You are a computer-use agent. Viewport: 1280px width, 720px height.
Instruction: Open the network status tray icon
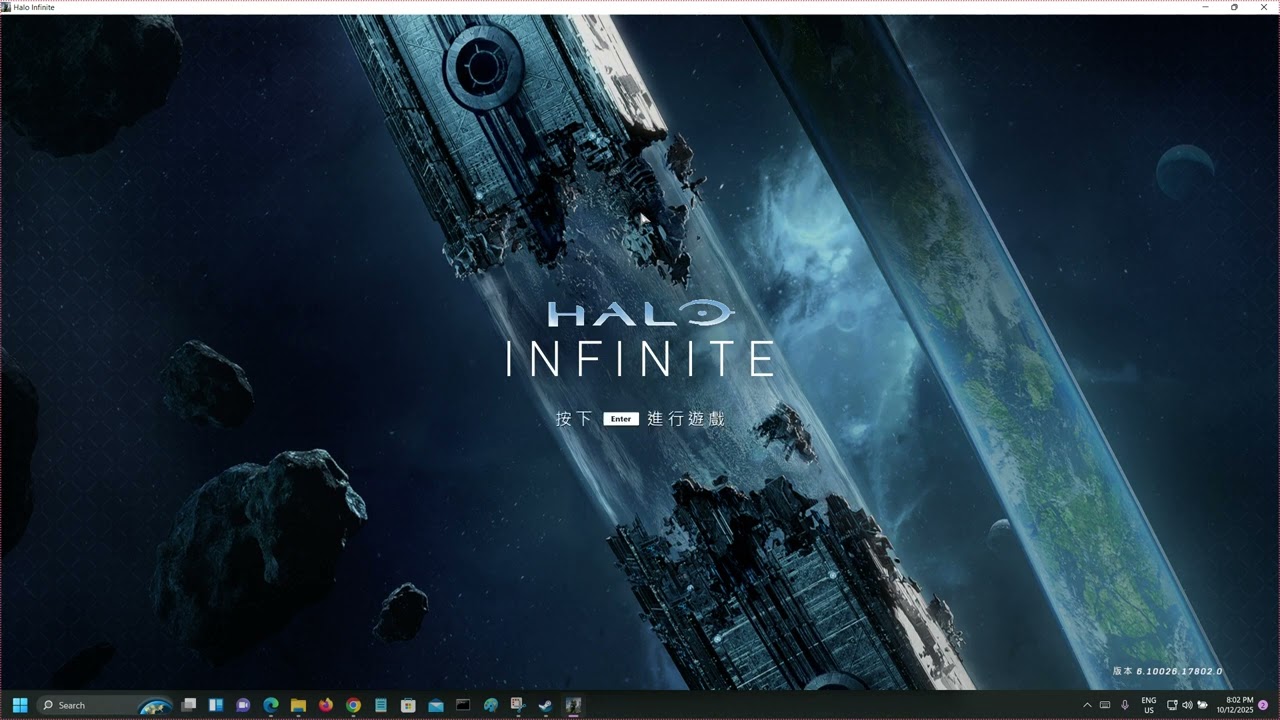(1172, 705)
